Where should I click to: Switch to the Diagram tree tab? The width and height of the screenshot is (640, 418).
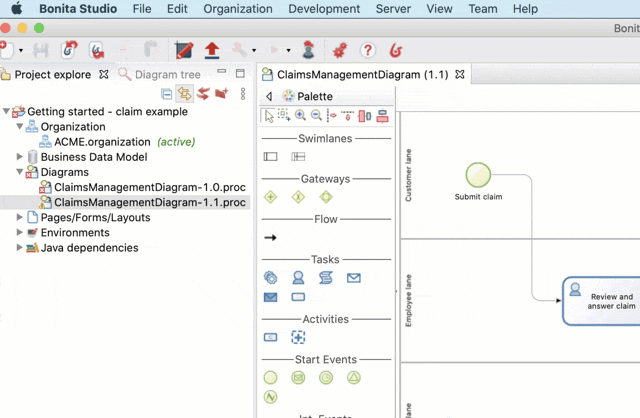click(x=167, y=74)
